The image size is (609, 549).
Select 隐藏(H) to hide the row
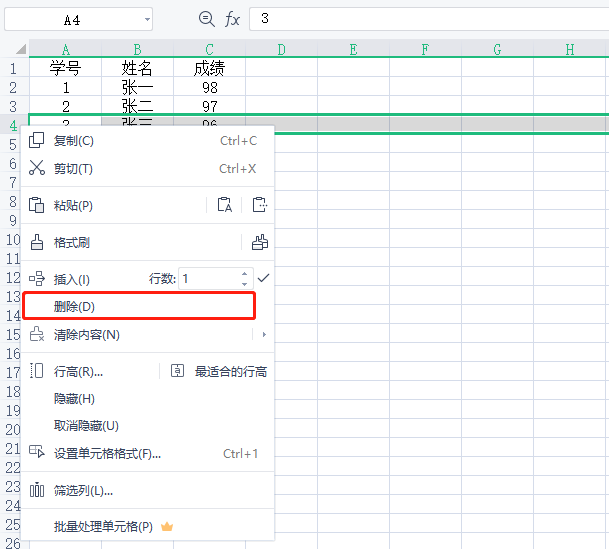tap(74, 398)
